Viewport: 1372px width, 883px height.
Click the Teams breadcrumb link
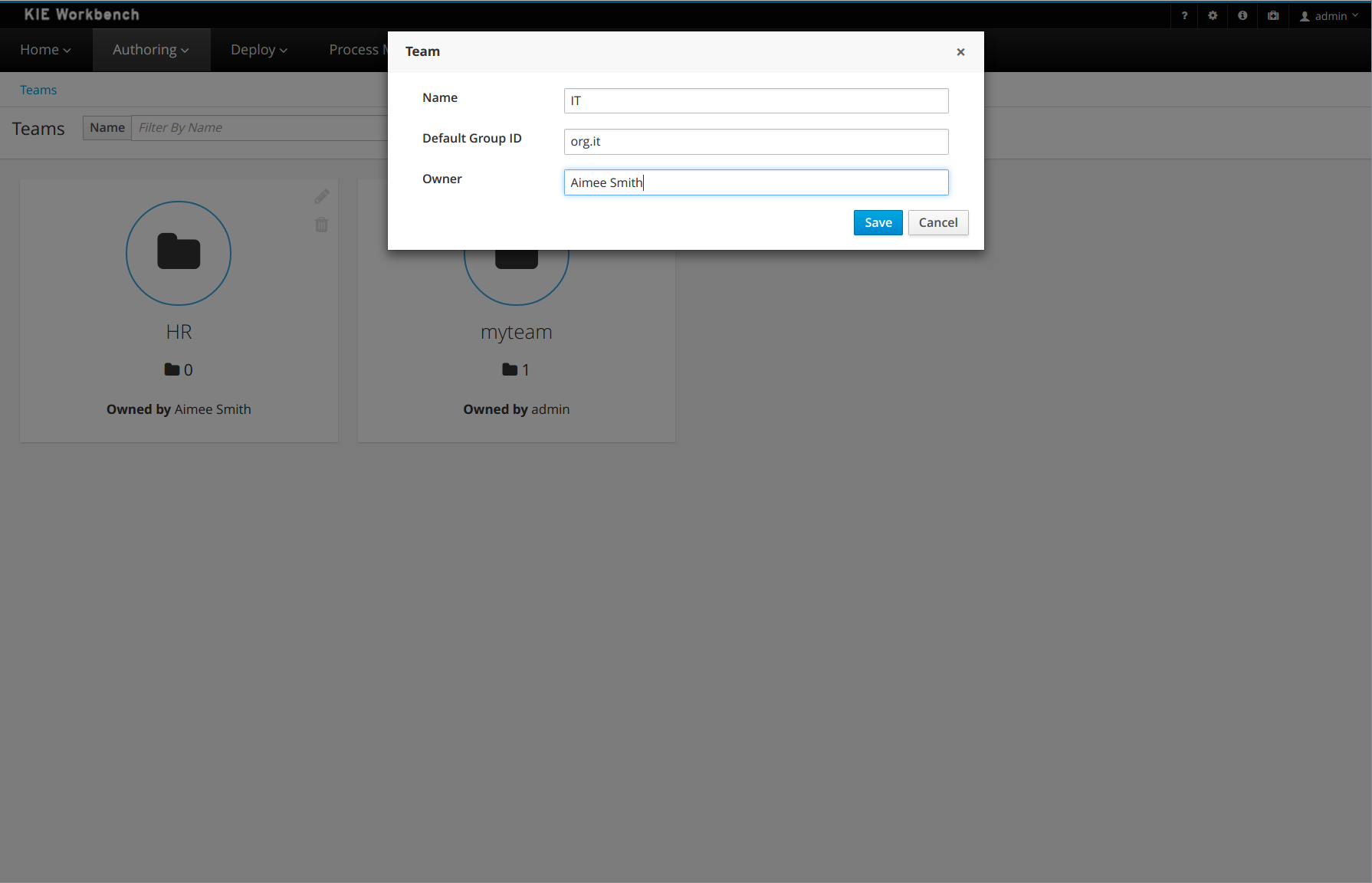click(38, 90)
